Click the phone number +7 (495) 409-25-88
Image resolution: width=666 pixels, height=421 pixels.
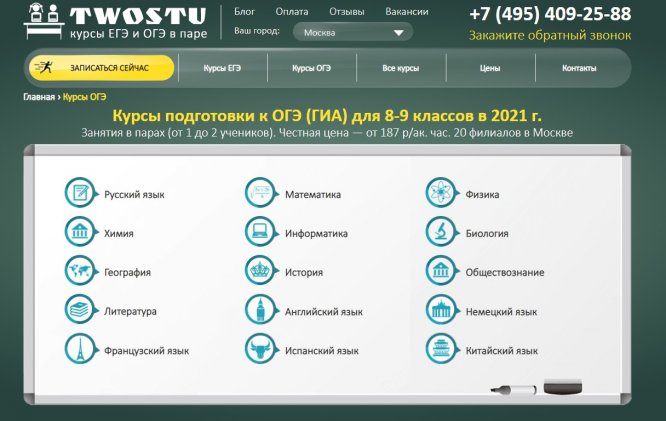click(x=550, y=14)
